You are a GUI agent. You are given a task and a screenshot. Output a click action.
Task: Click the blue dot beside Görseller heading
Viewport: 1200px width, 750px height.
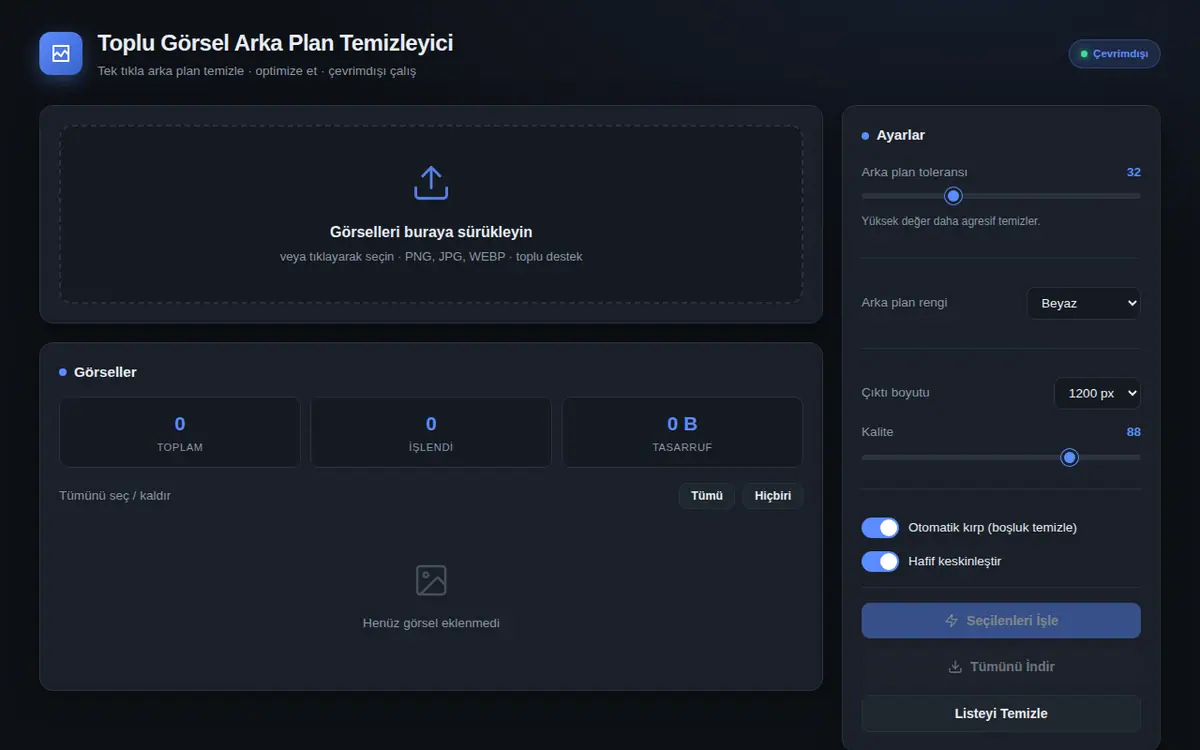click(63, 372)
